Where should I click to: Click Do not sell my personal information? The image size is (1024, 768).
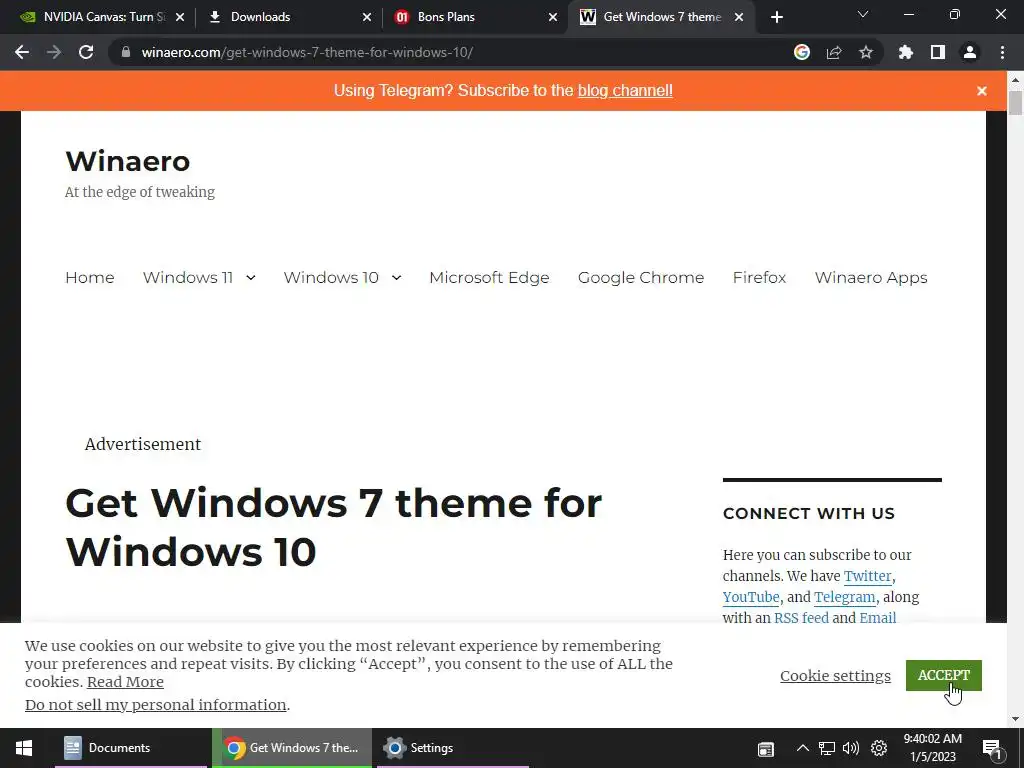pyautogui.click(x=155, y=705)
